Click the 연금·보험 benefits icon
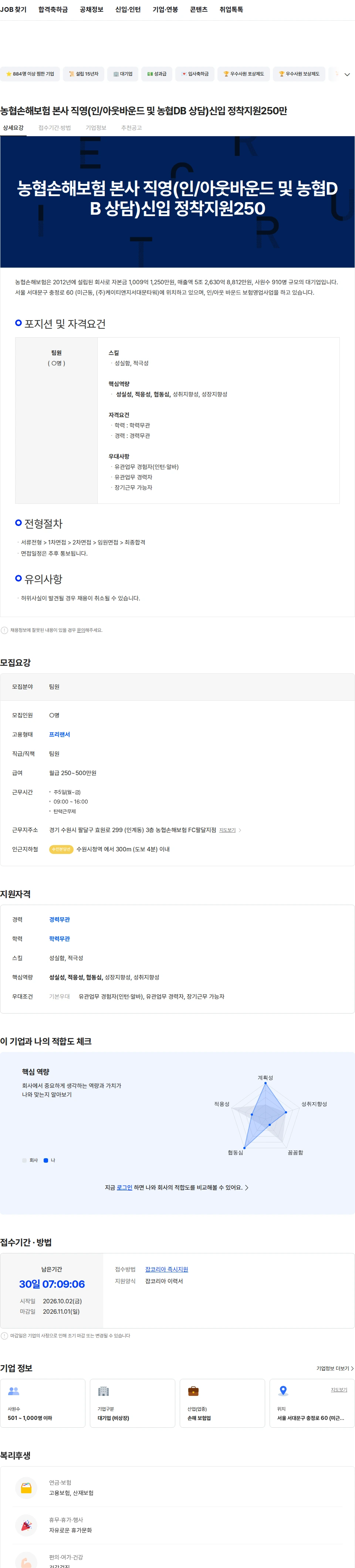 26,1488
